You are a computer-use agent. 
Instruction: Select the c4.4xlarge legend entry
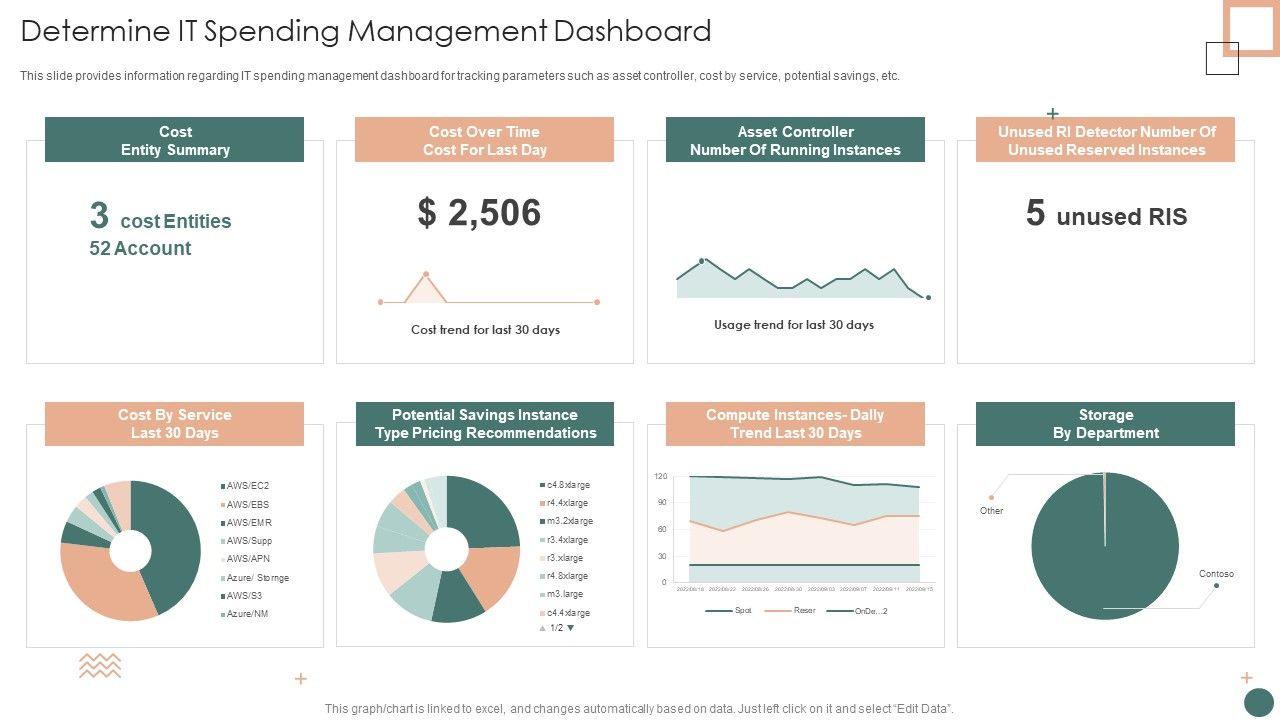coord(565,613)
